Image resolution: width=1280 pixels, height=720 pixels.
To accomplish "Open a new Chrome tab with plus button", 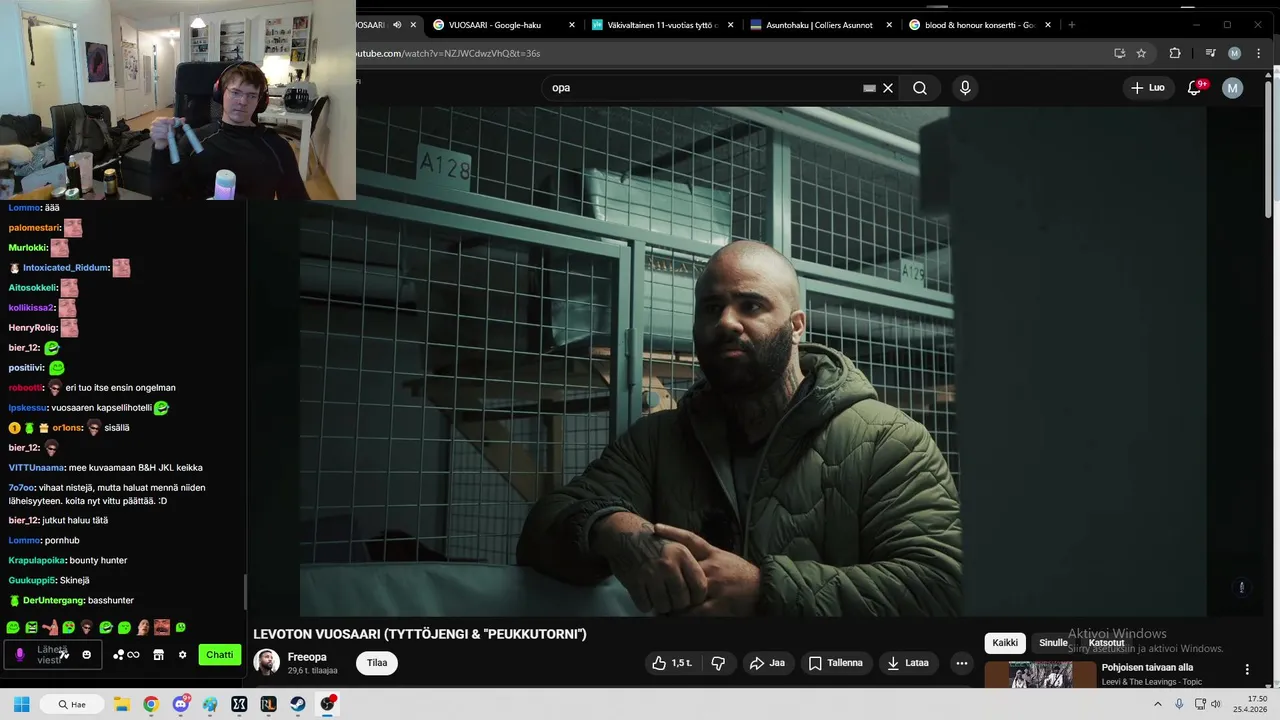I will click(1071, 24).
